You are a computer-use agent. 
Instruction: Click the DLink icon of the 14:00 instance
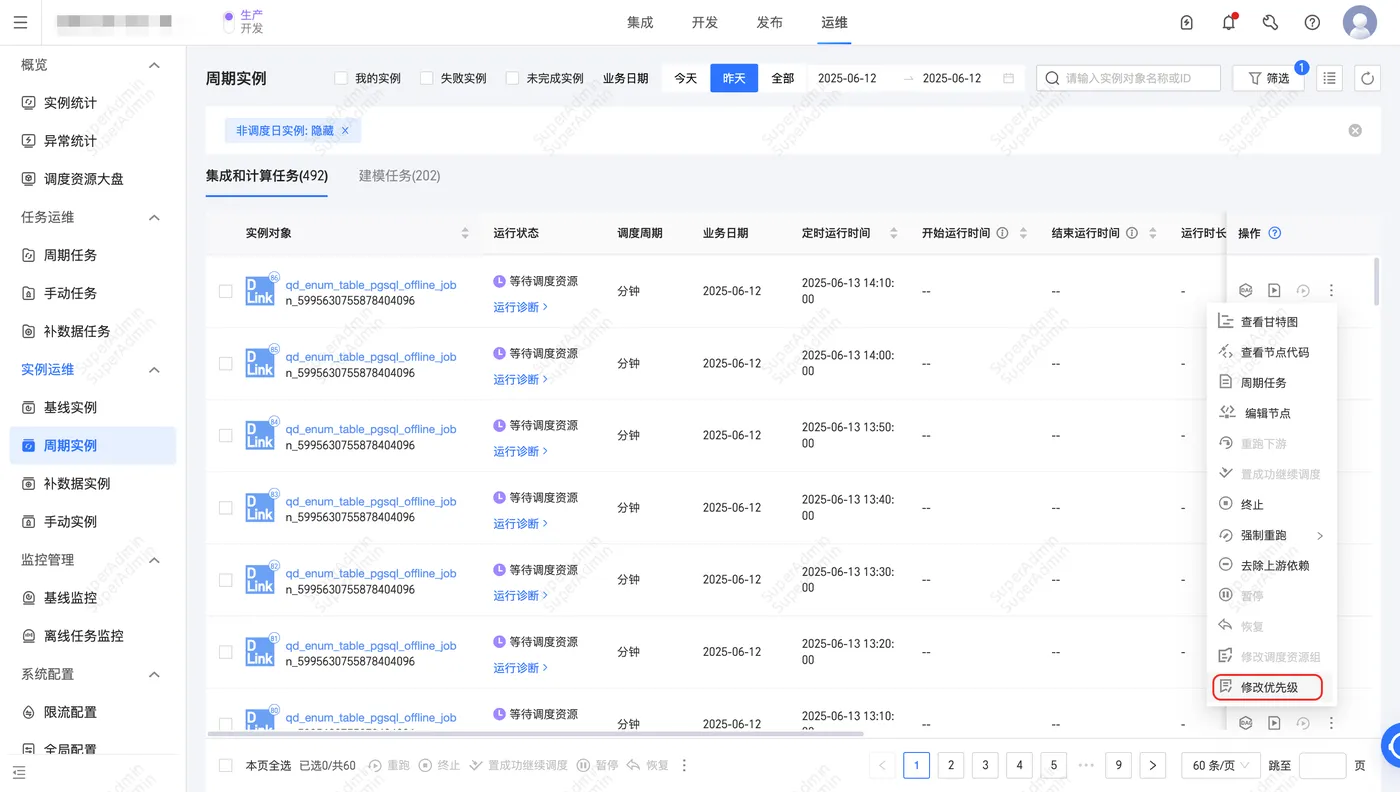point(260,363)
